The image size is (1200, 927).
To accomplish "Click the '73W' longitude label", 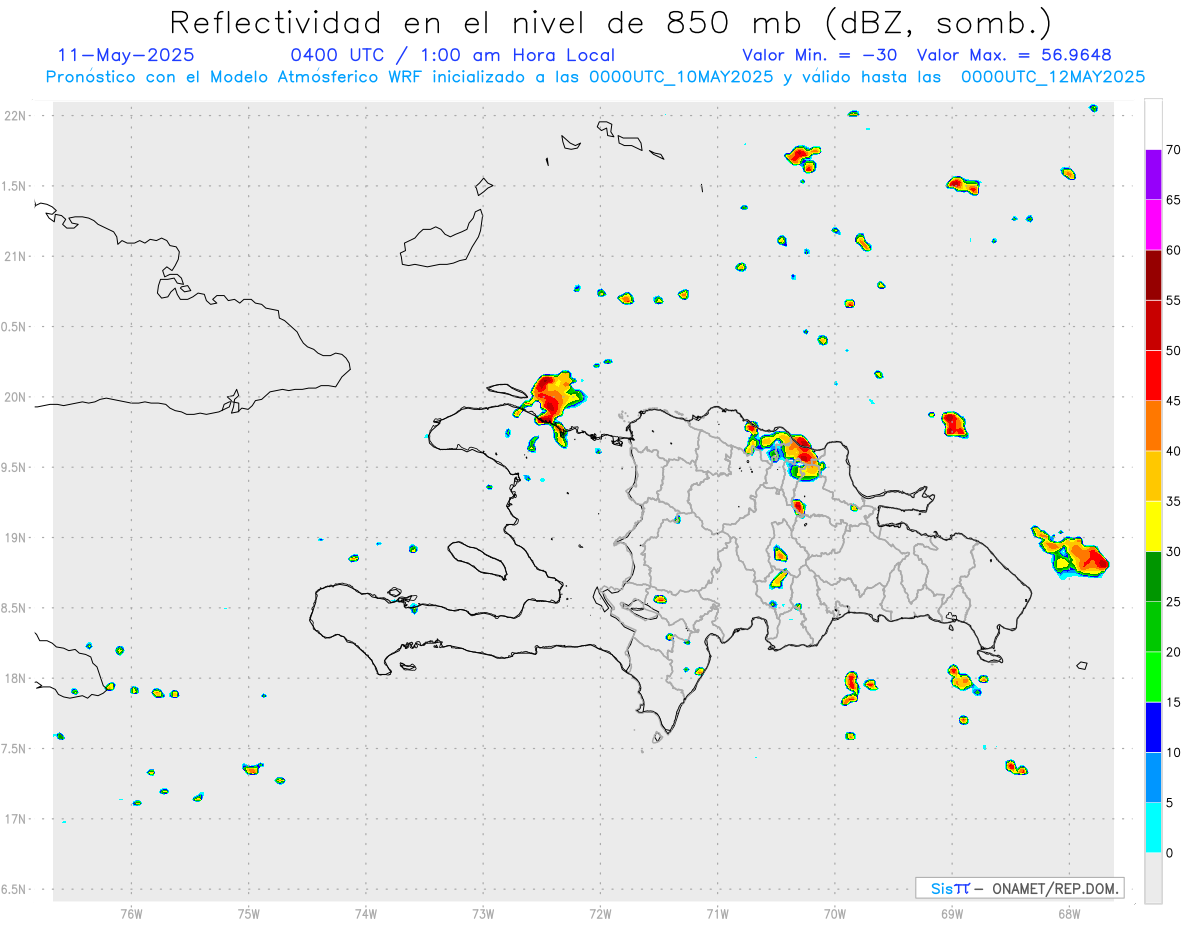I will pyautogui.click(x=483, y=914).
